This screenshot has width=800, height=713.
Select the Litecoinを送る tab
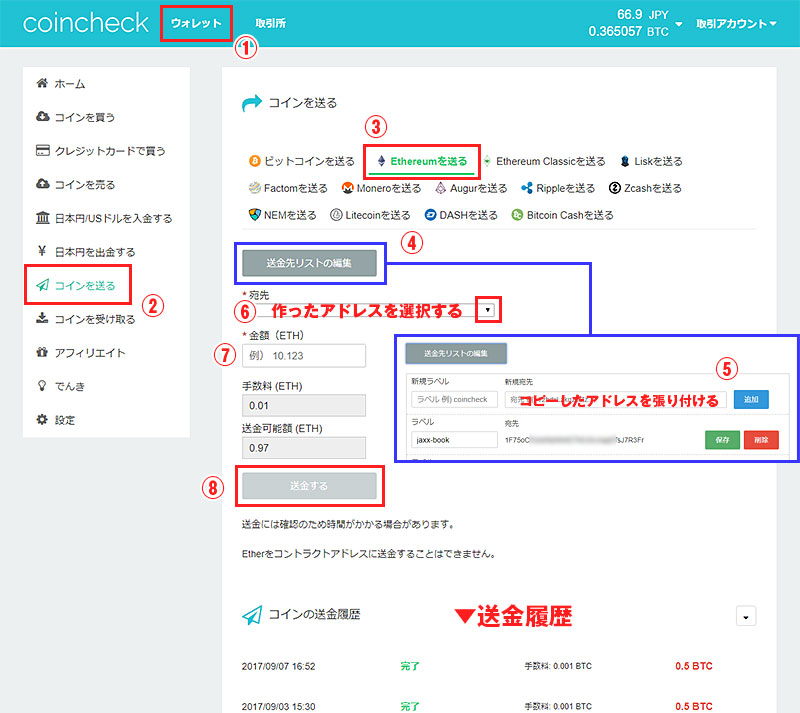(x=370, y=215)
